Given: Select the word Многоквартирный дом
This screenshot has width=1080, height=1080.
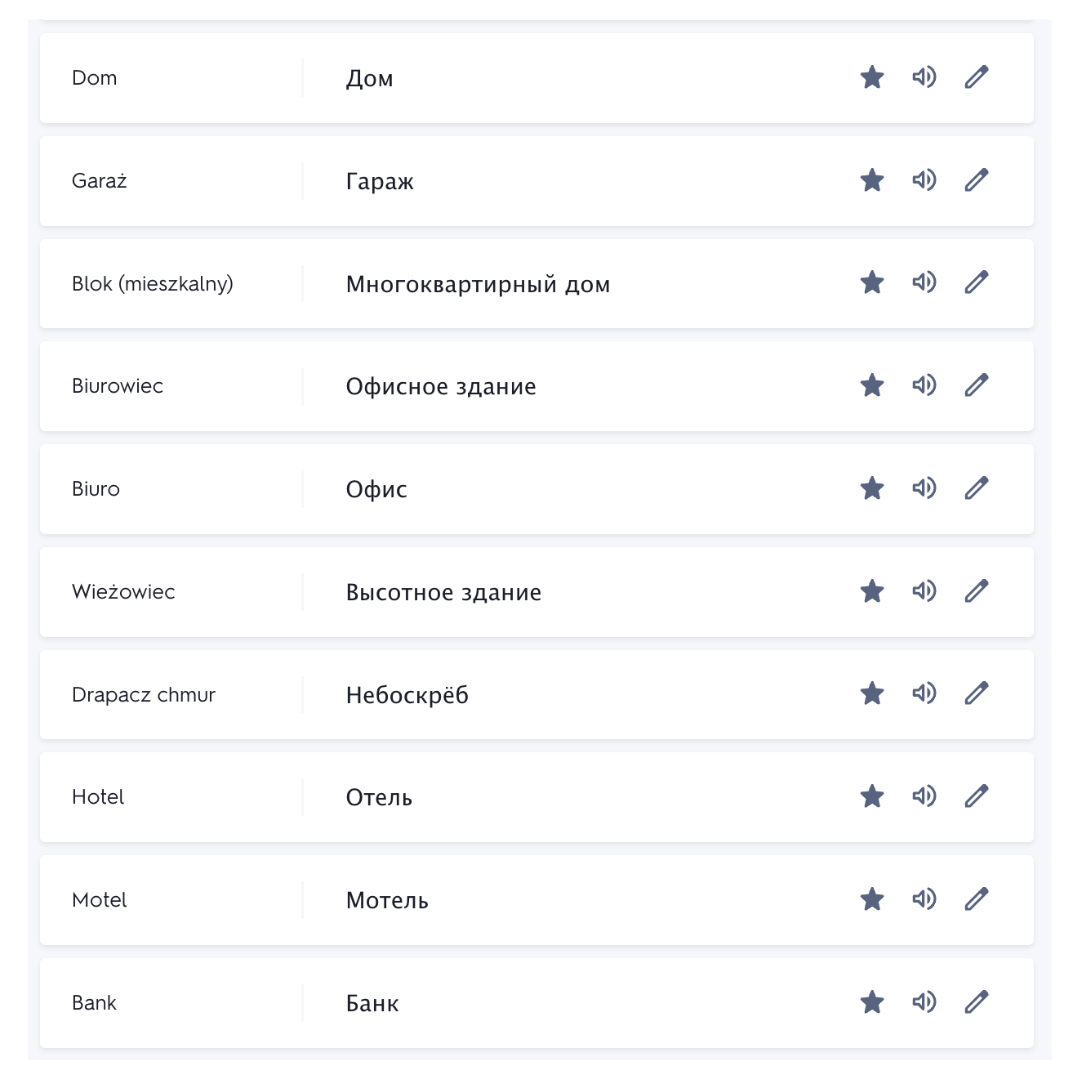Looking at the screenshot, I should [478, 284].
